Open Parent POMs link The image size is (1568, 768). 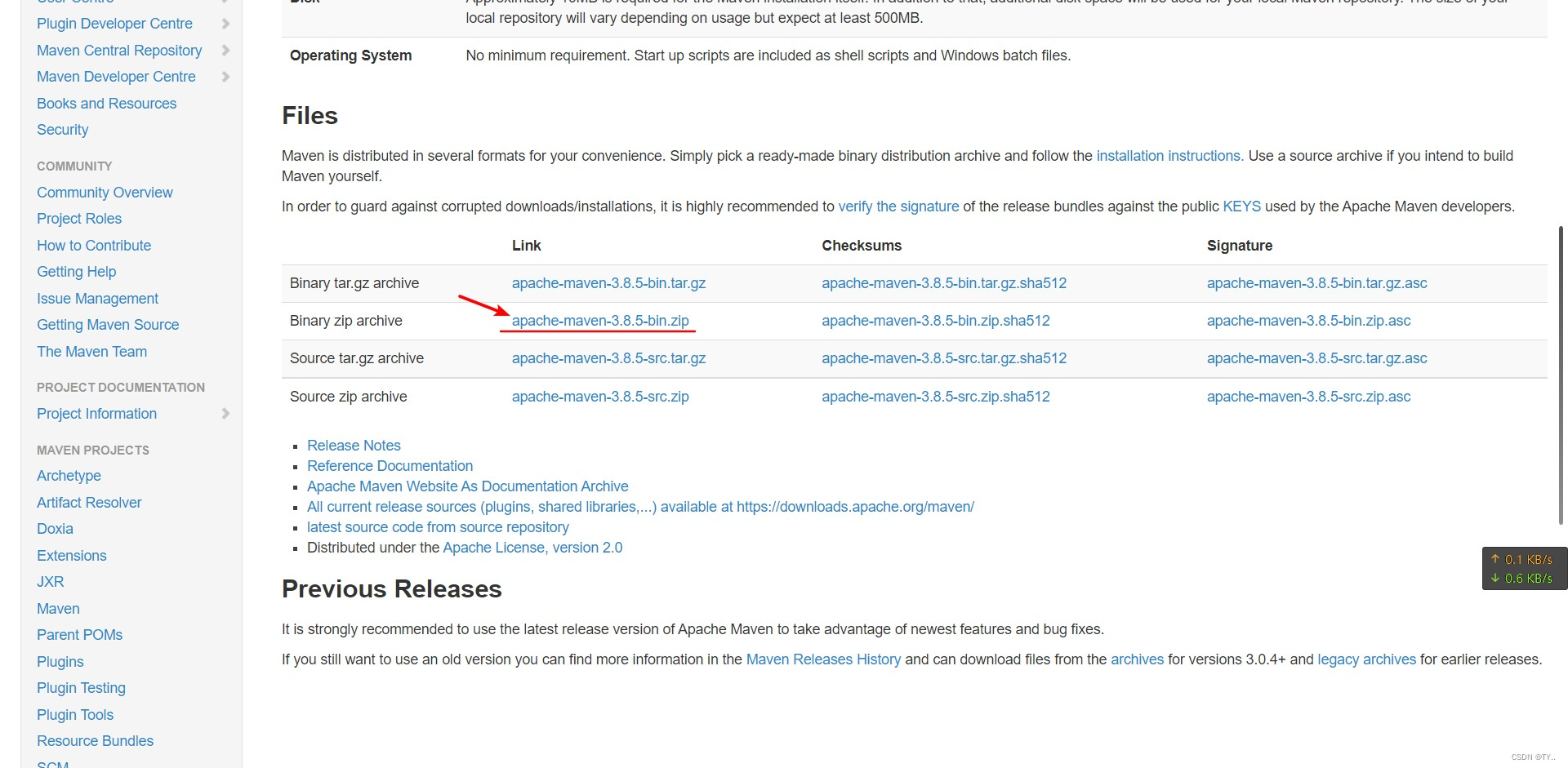(x=79, y=635)
